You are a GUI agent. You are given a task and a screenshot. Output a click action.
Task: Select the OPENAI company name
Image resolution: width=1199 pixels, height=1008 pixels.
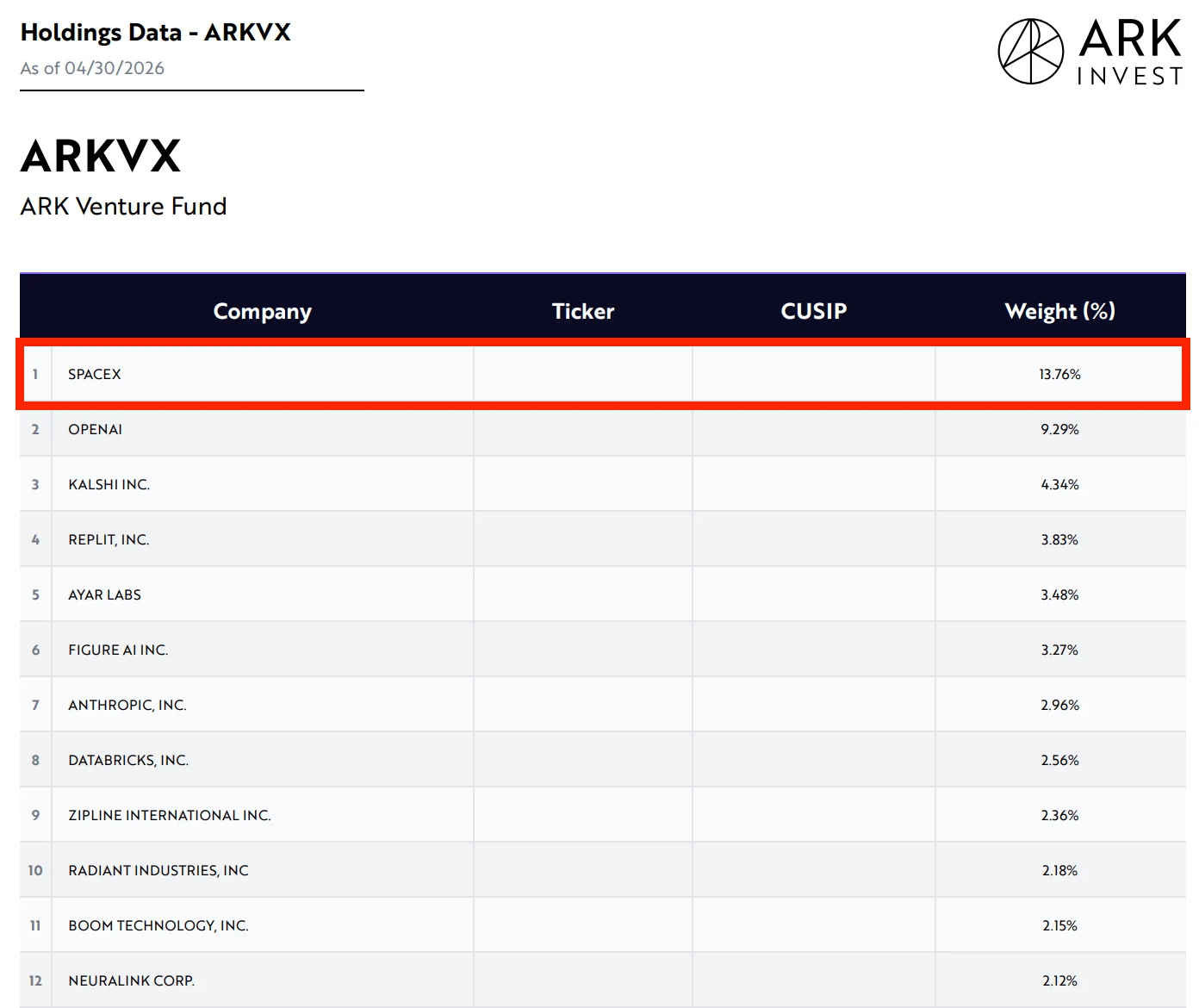click(96, 429)
